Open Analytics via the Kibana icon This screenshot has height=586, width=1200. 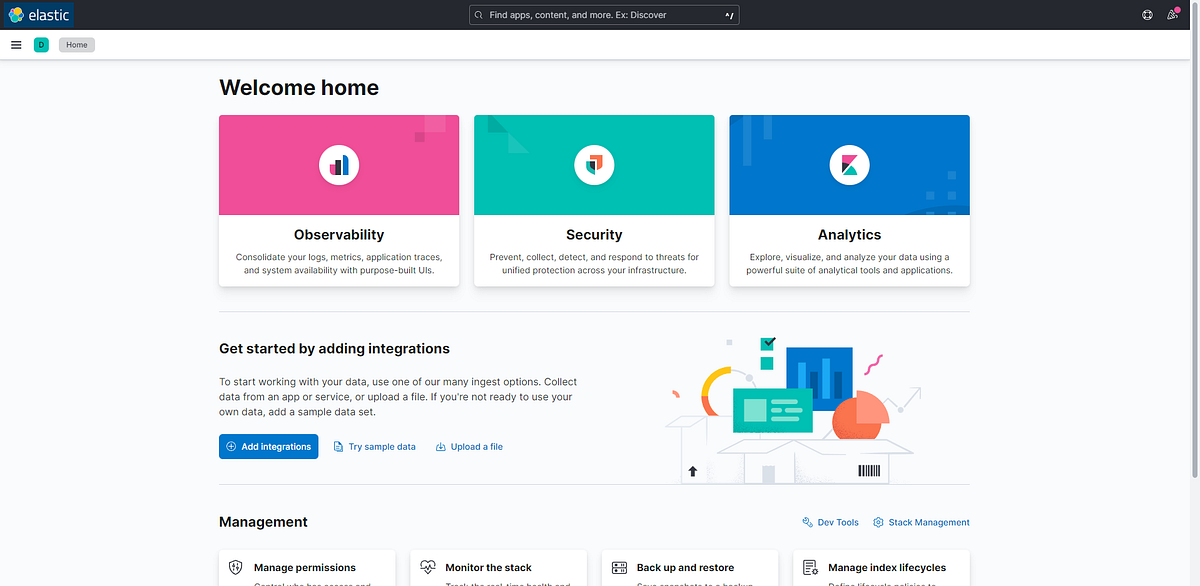[848, 164]
